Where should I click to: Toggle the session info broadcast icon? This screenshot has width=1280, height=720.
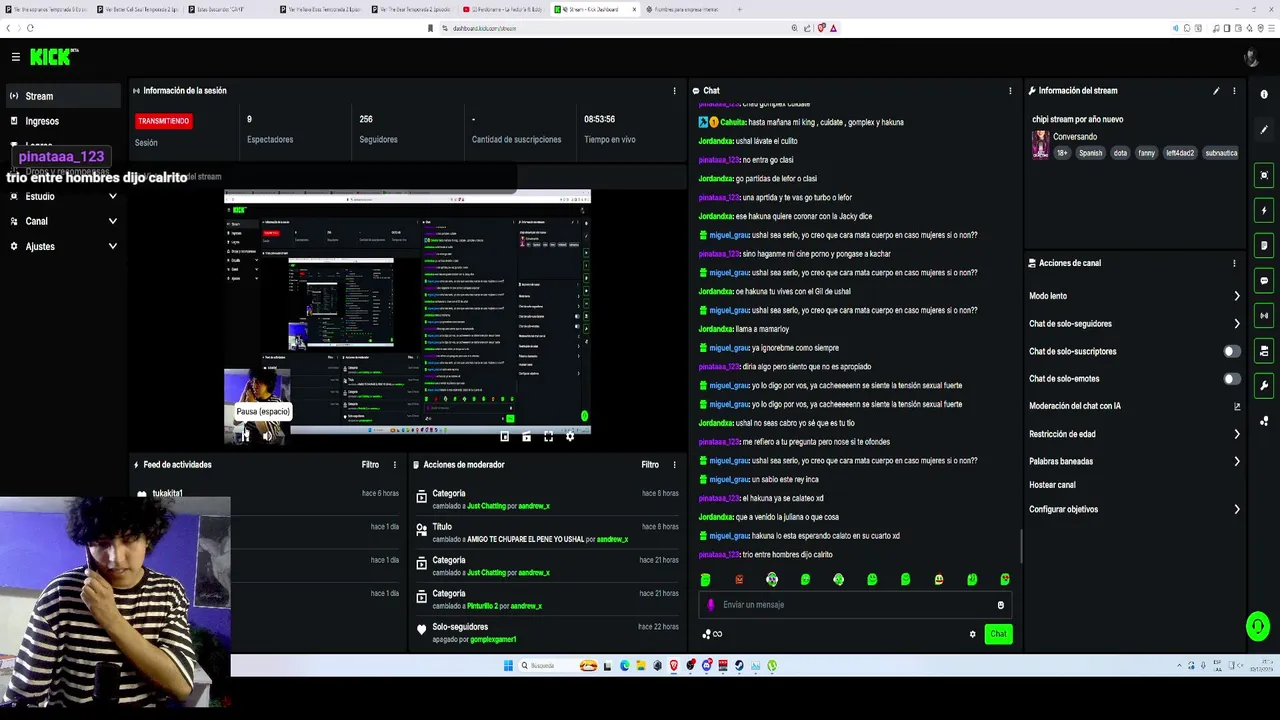1264,316
